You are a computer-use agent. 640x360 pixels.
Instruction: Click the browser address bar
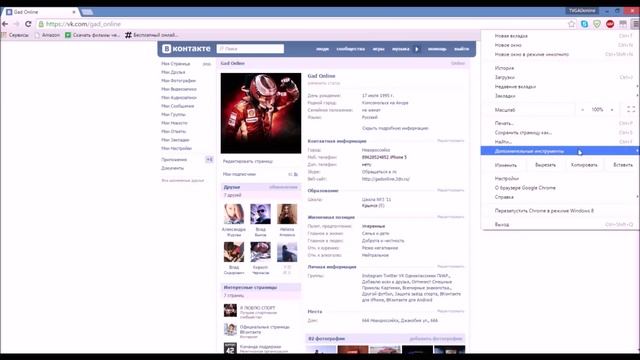click(300, 24)
